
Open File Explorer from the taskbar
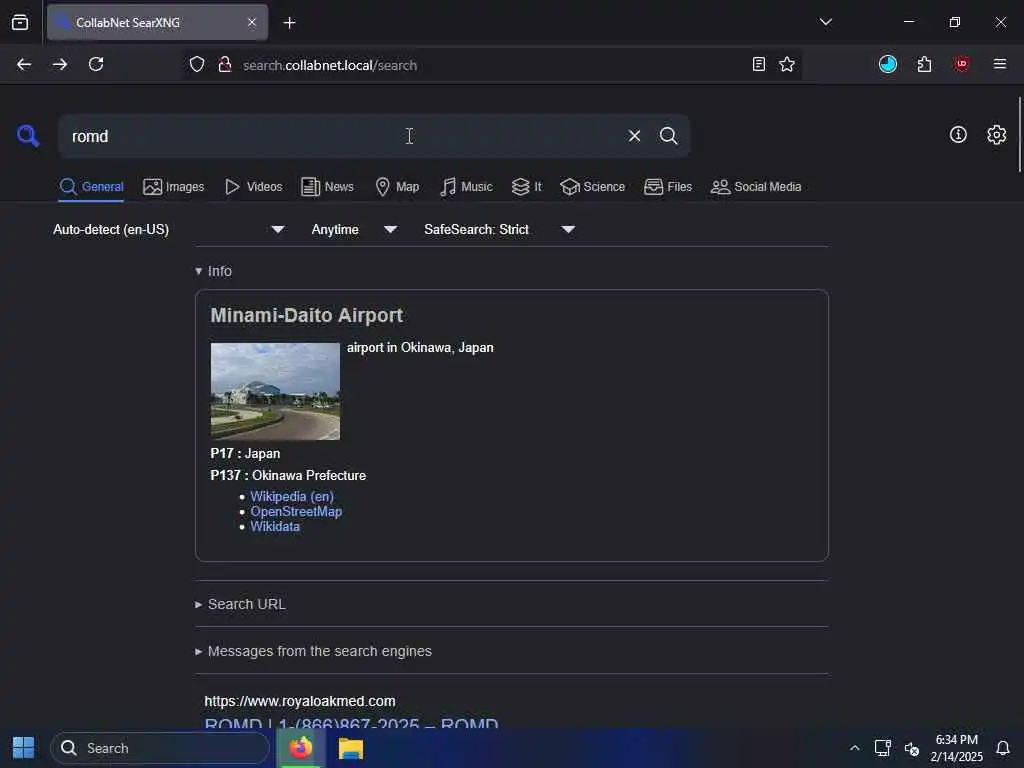[350, 748]
